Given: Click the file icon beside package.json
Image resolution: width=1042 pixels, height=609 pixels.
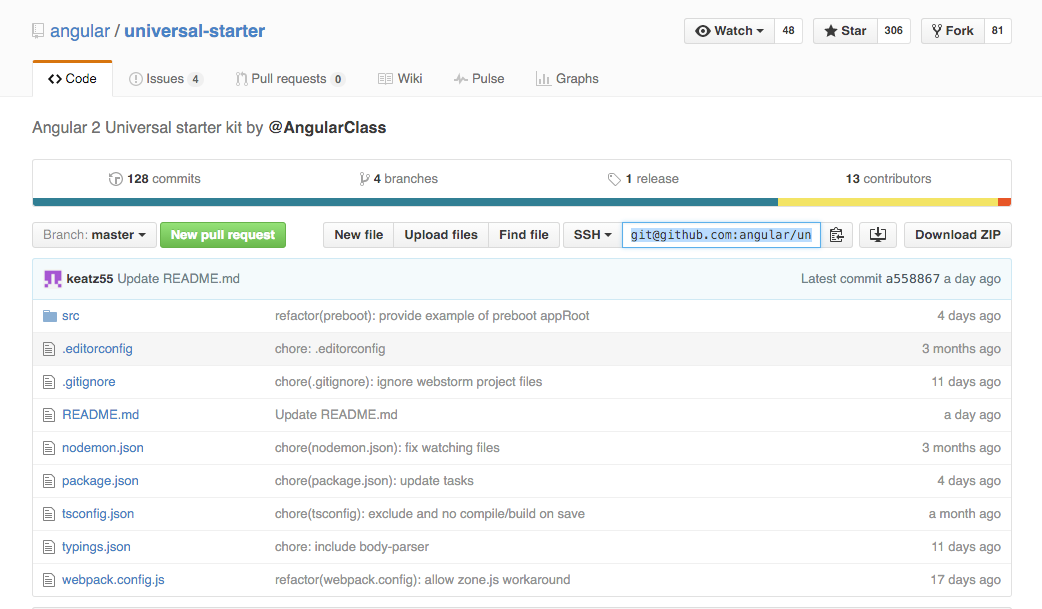Looking at the screenshot, I should pos(49,481).
